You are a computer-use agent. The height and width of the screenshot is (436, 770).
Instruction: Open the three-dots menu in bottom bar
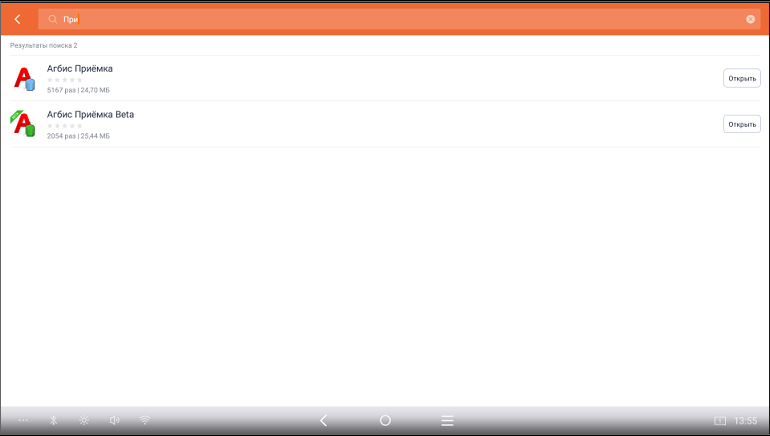pos(23,420)
